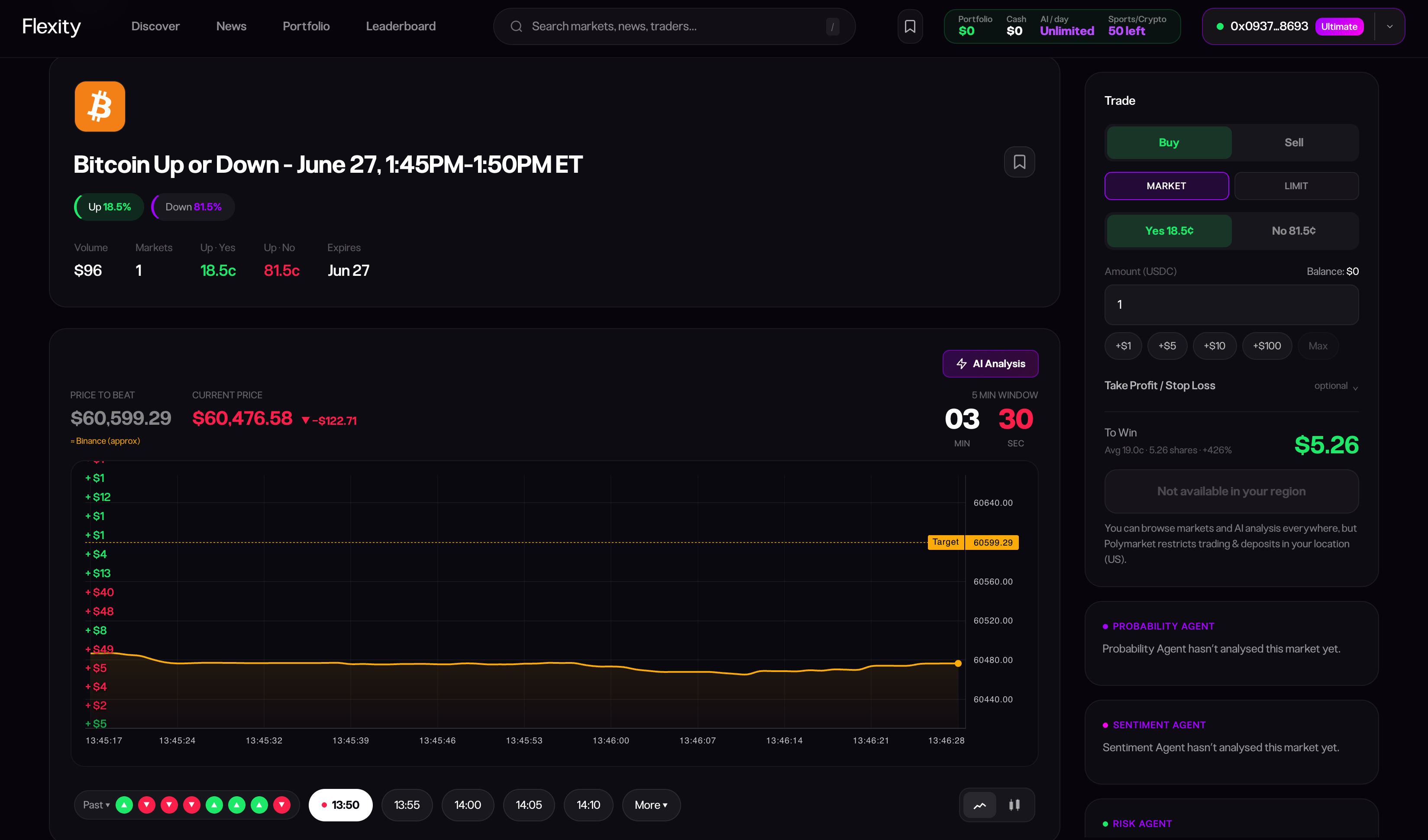Open the News page

(231, 26)
